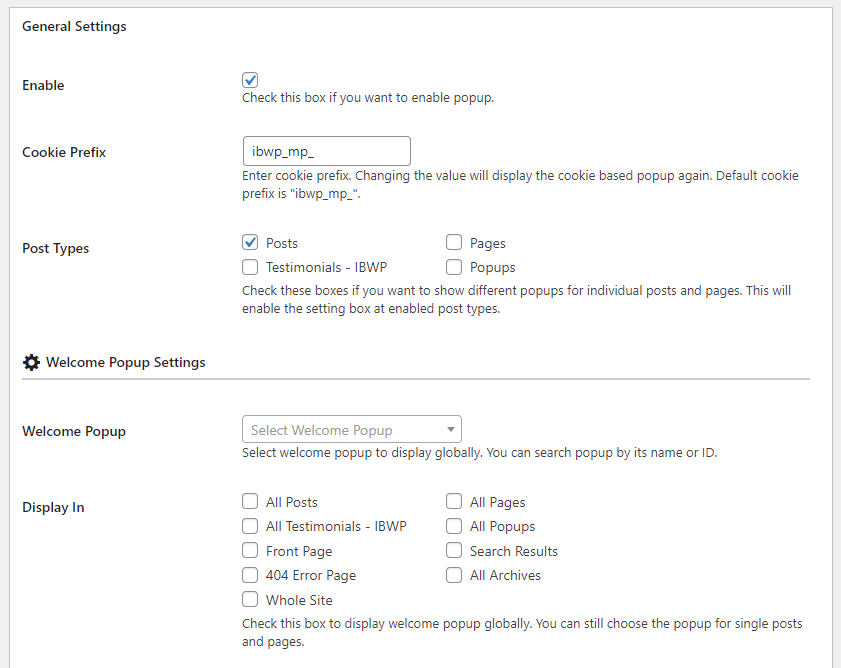Enable the Whole Site checkbox
The image size is (841, 668).
(x=250, y=600)
